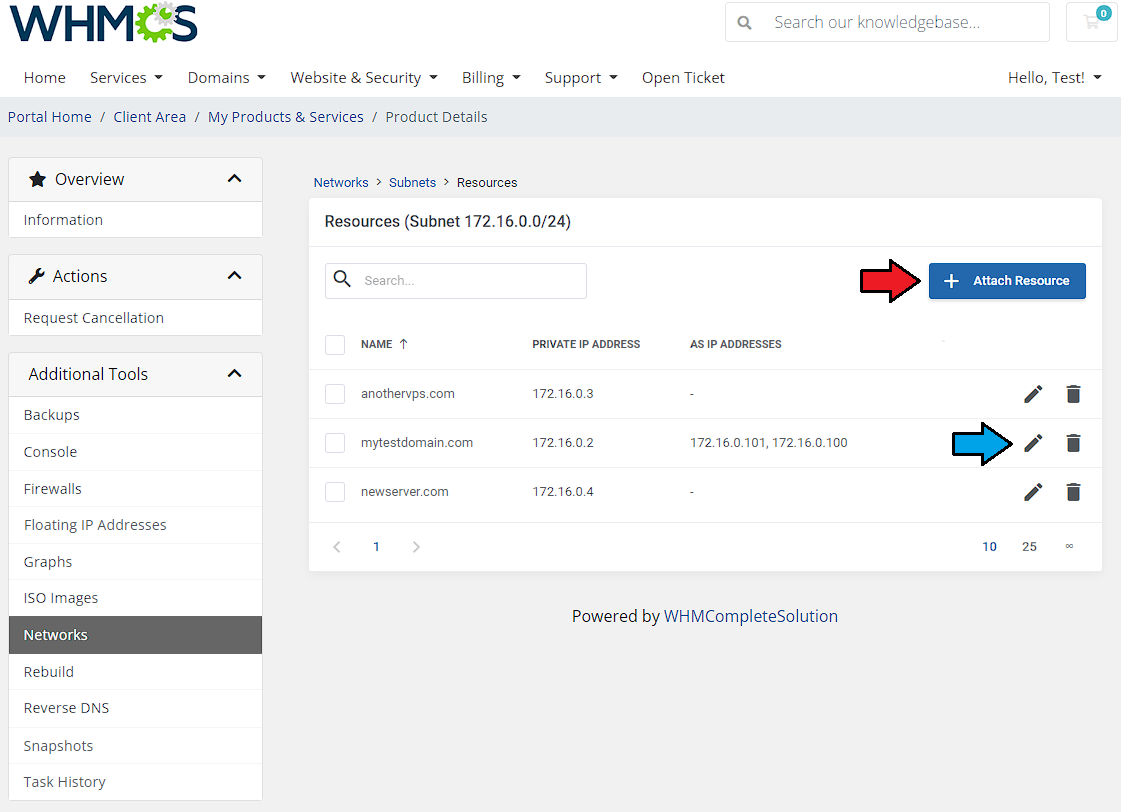This screenshot has height=812, width=1121.
Task: Check the newserver.com row checkbox
Action: point(335,492)
